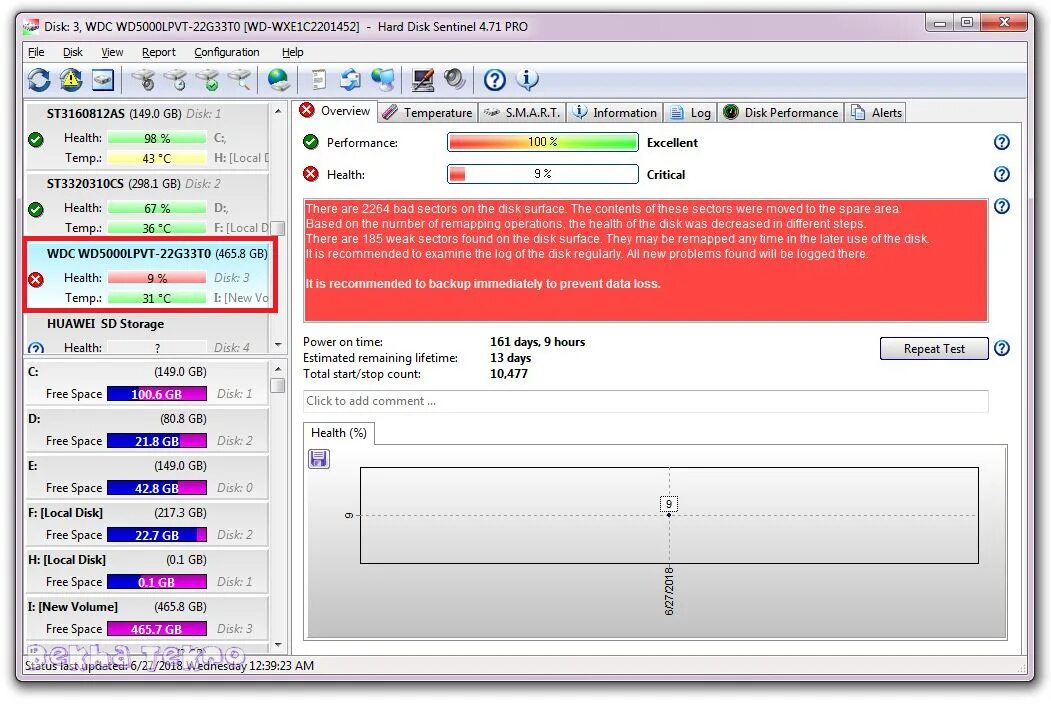Screen dimensions: 1051x711
Task: Select HUAWEI SD Storage disk entry
Action: [147, 334]
